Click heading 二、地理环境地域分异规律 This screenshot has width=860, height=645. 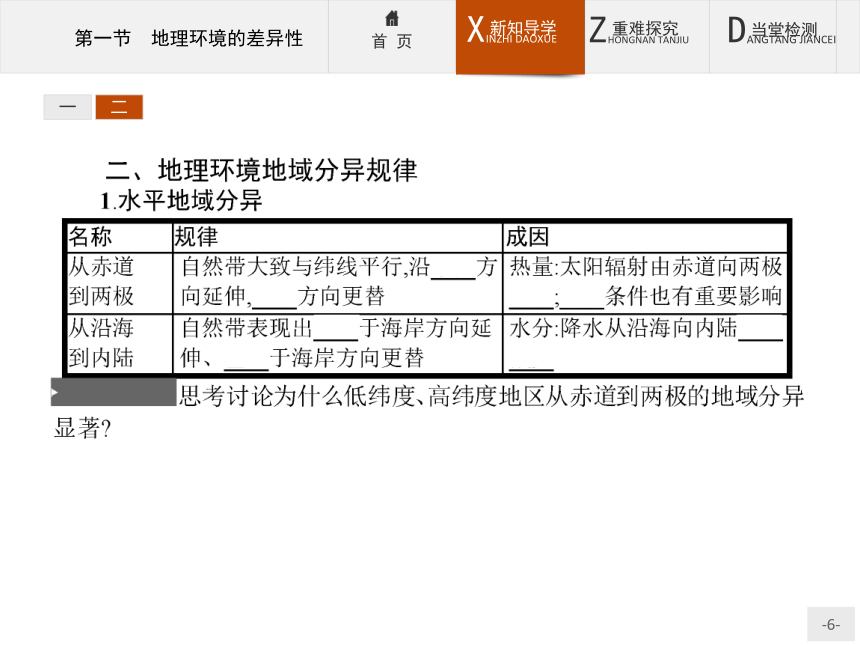261,170
